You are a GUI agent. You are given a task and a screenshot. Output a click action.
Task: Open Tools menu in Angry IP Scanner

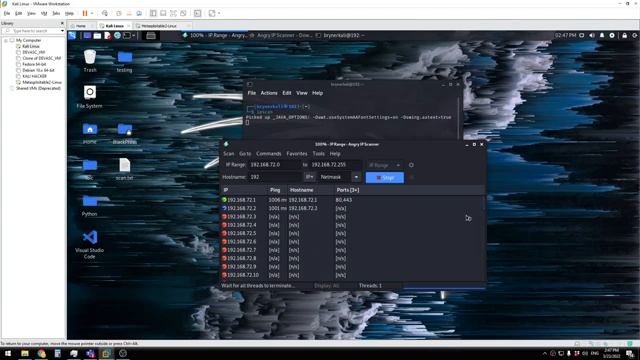[x=318, y=154]
